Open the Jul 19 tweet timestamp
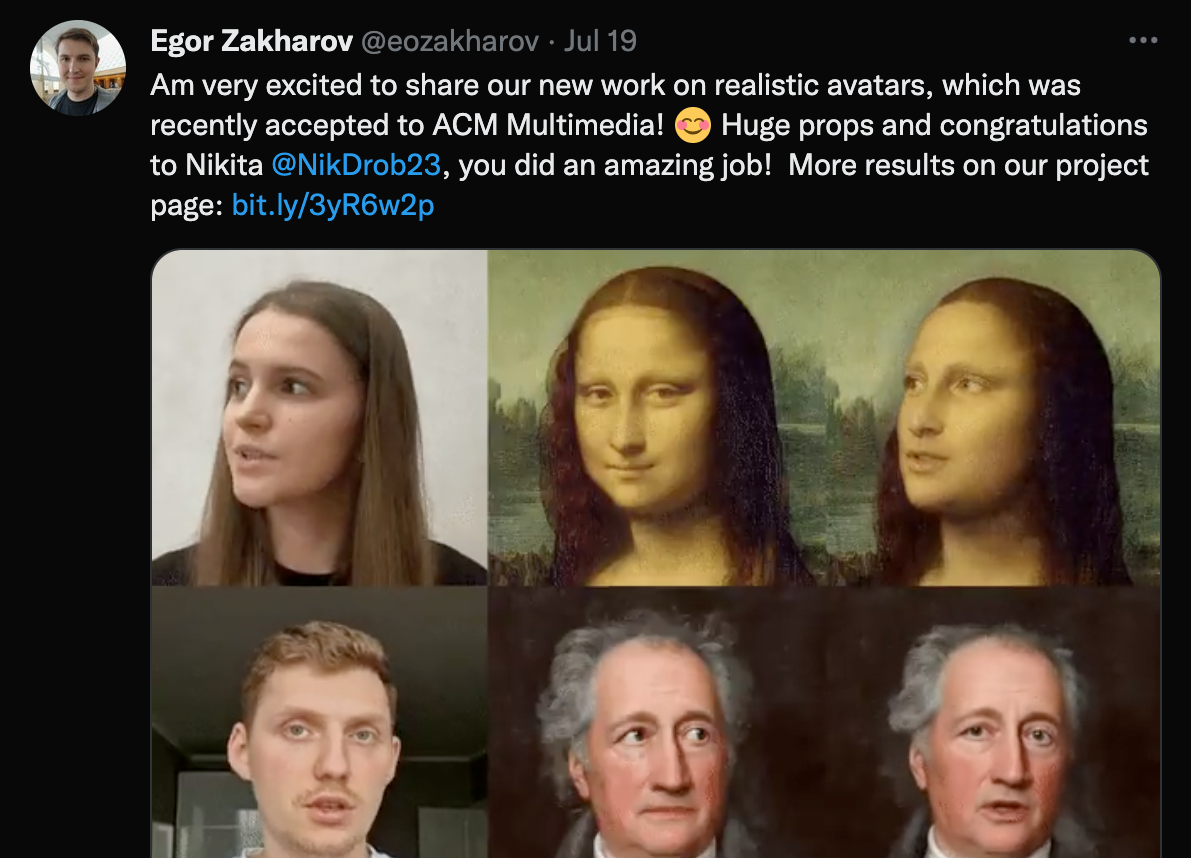The height and width of the screenshot is (858, 1191). point(600,41)
